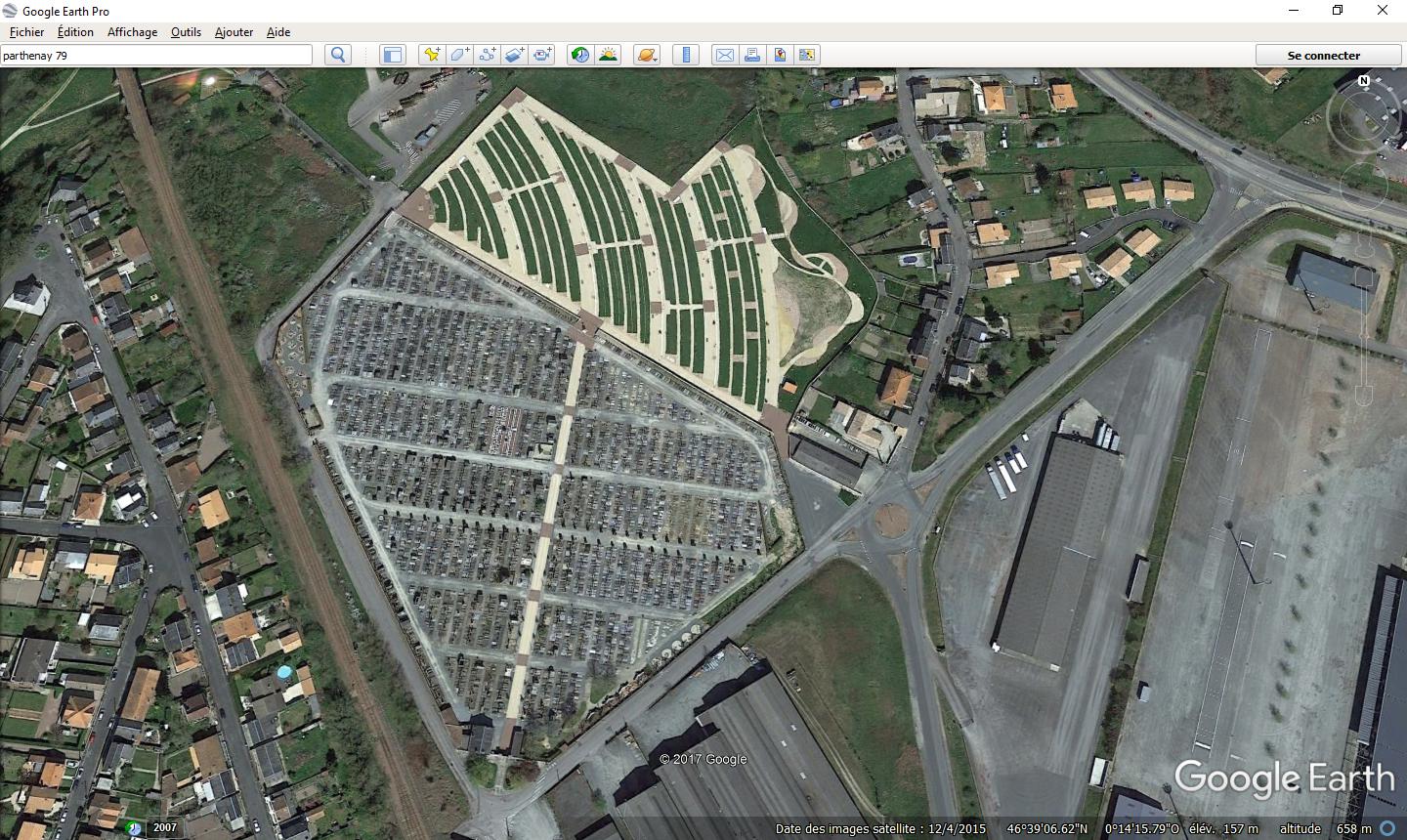Screen dimensions: 1407x840
Task: Click the longitude readout 0°14'15.79"O
Action: [x=1142, y=829]
